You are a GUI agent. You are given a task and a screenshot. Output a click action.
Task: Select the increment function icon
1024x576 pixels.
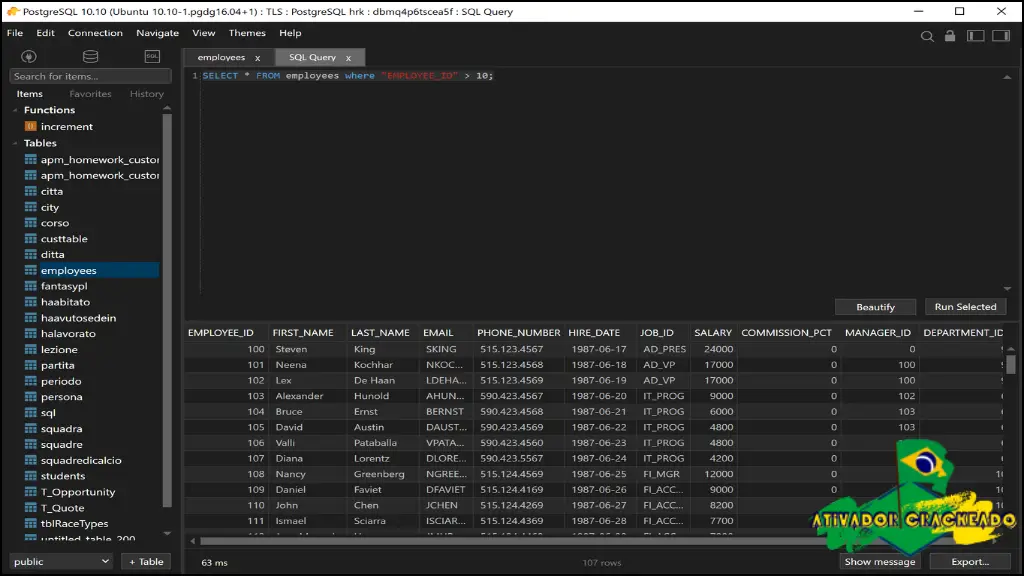[x=31, y=126]
